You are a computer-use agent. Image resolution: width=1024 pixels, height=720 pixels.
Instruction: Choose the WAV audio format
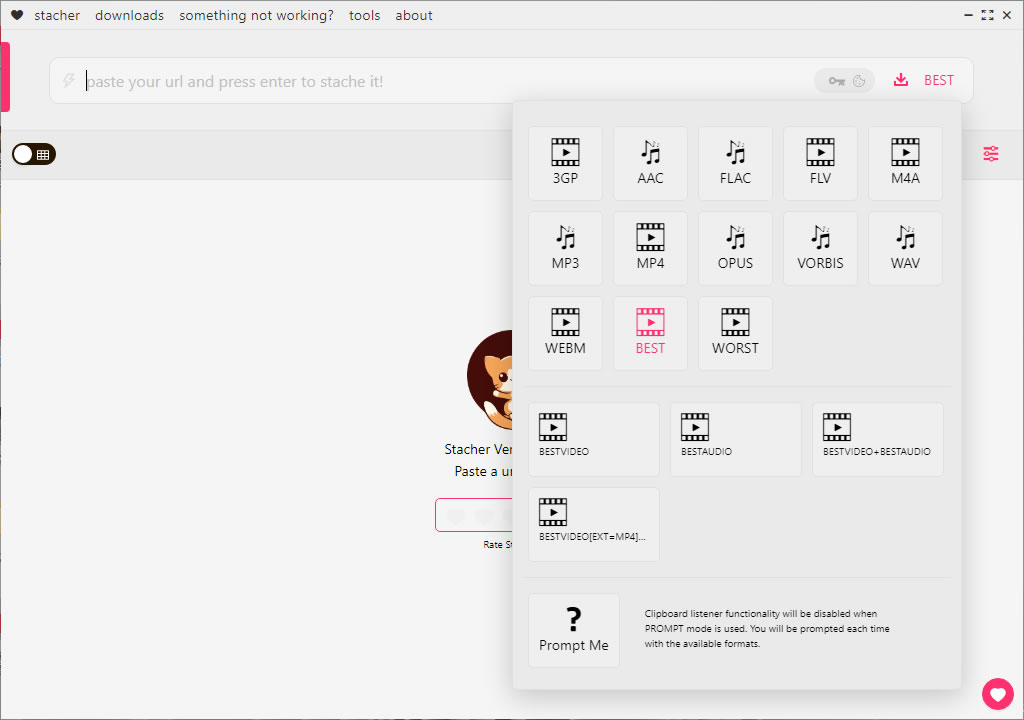pyautogui.click(x=905, y=248)
